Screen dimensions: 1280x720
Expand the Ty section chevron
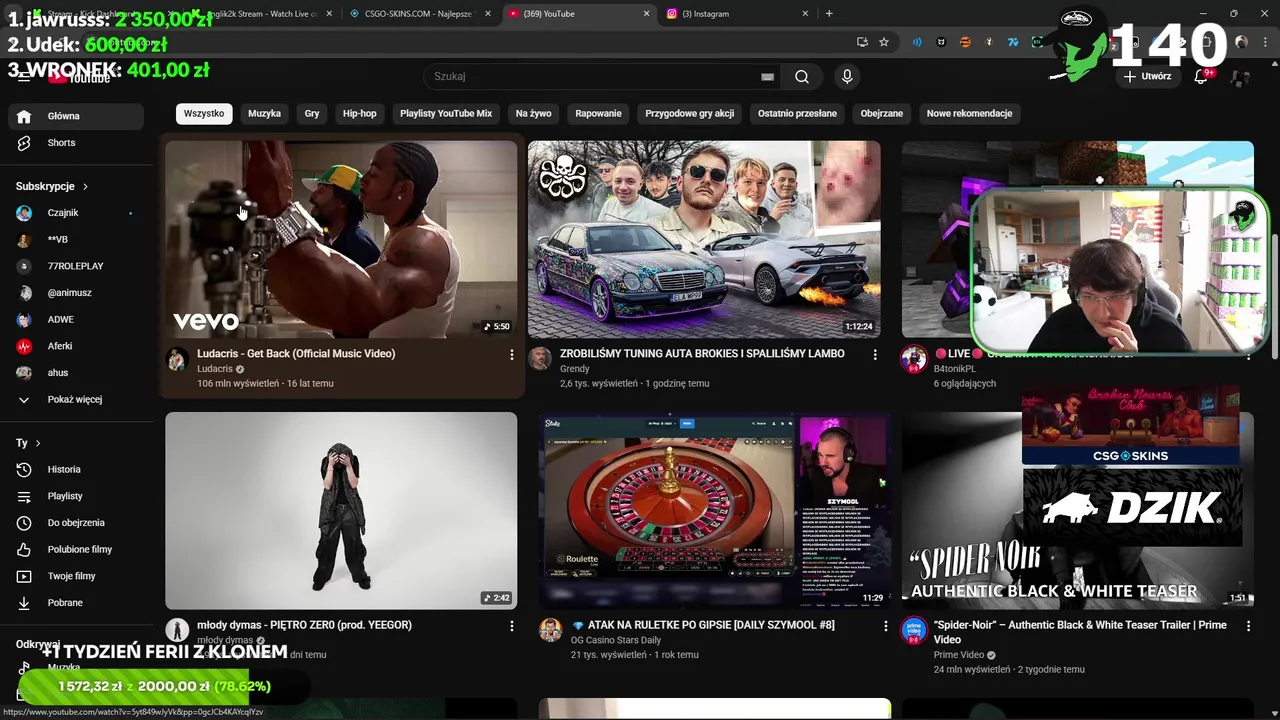click(x=38, y=443)
